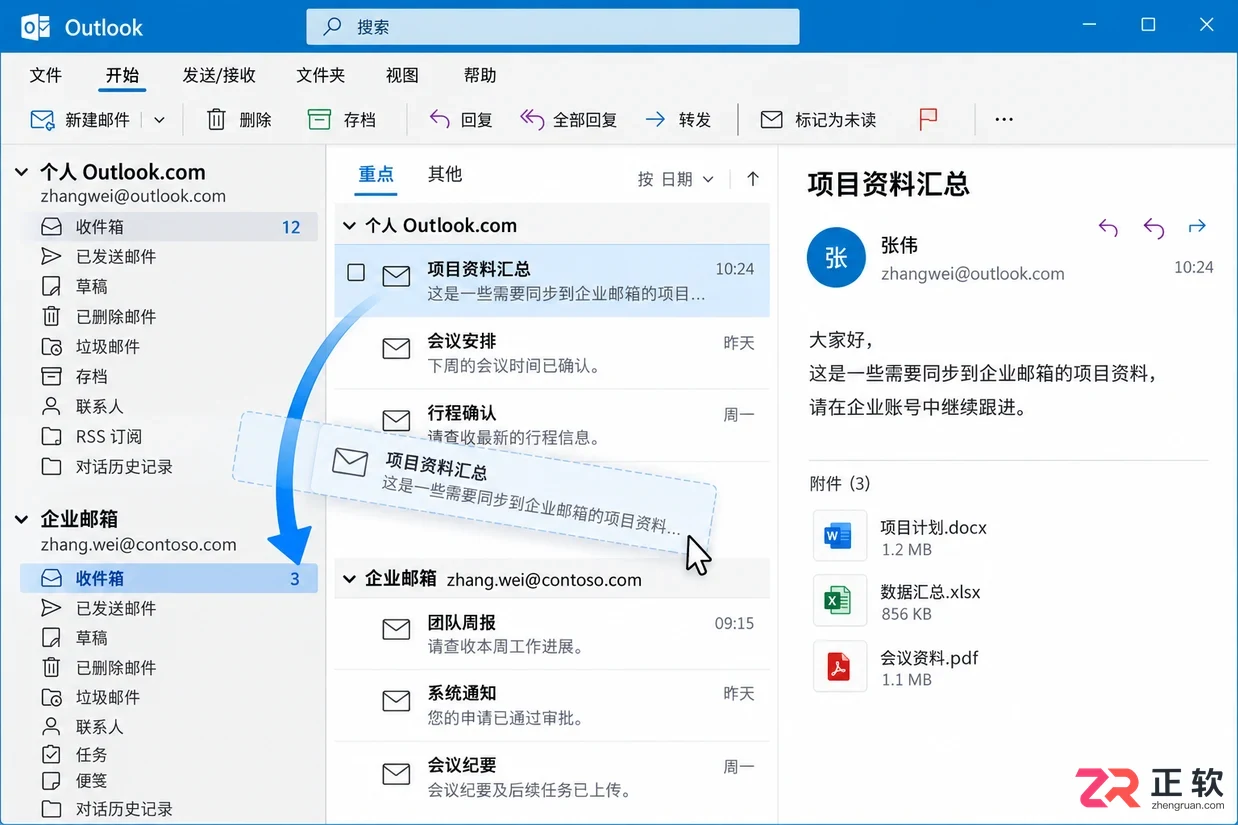Toggle the sort direction up arrow
Viewport: 1238px width, 825px height.
(x=753, y=179)
